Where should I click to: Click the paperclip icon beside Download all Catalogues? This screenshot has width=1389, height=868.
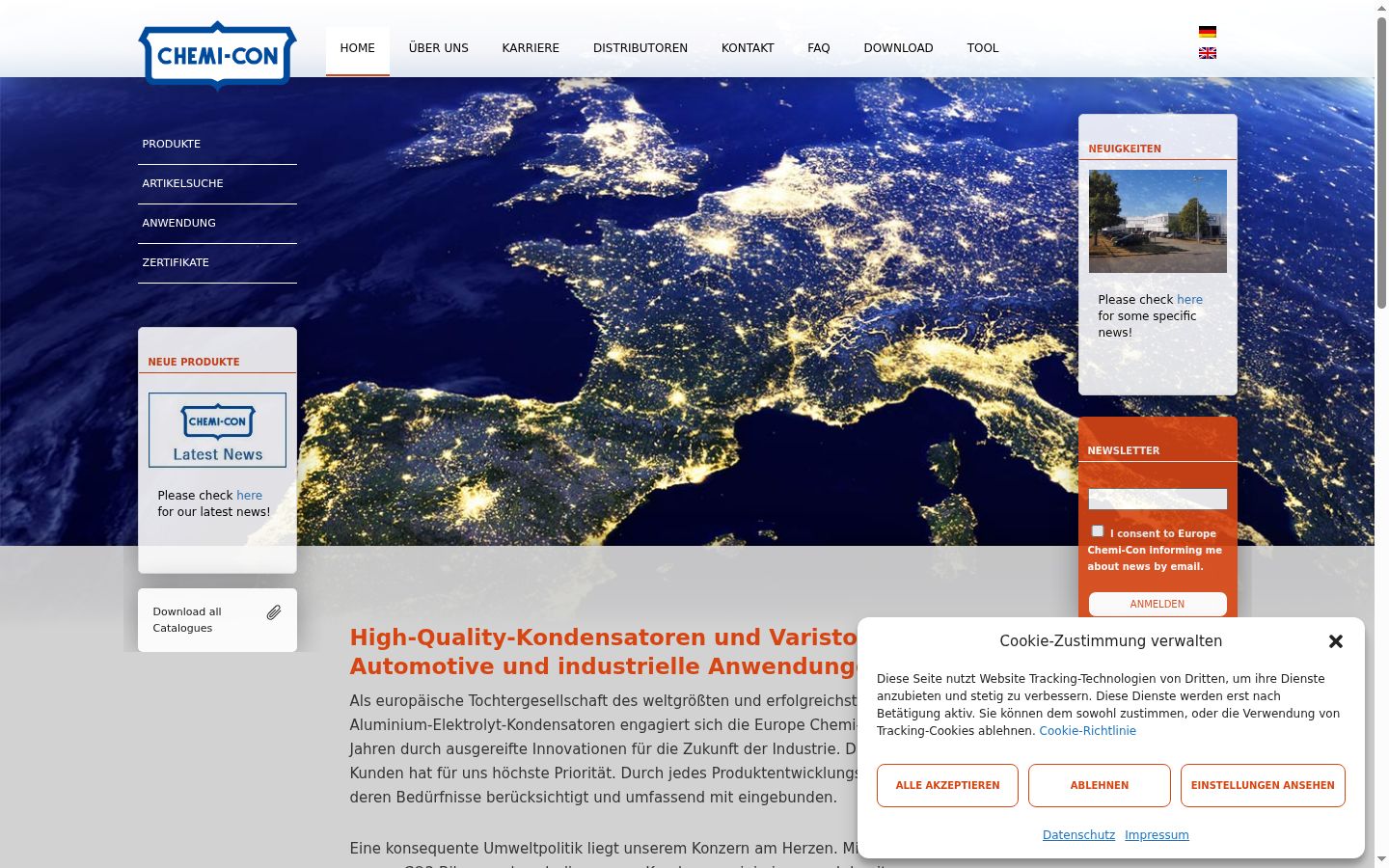tap(274, 612)
